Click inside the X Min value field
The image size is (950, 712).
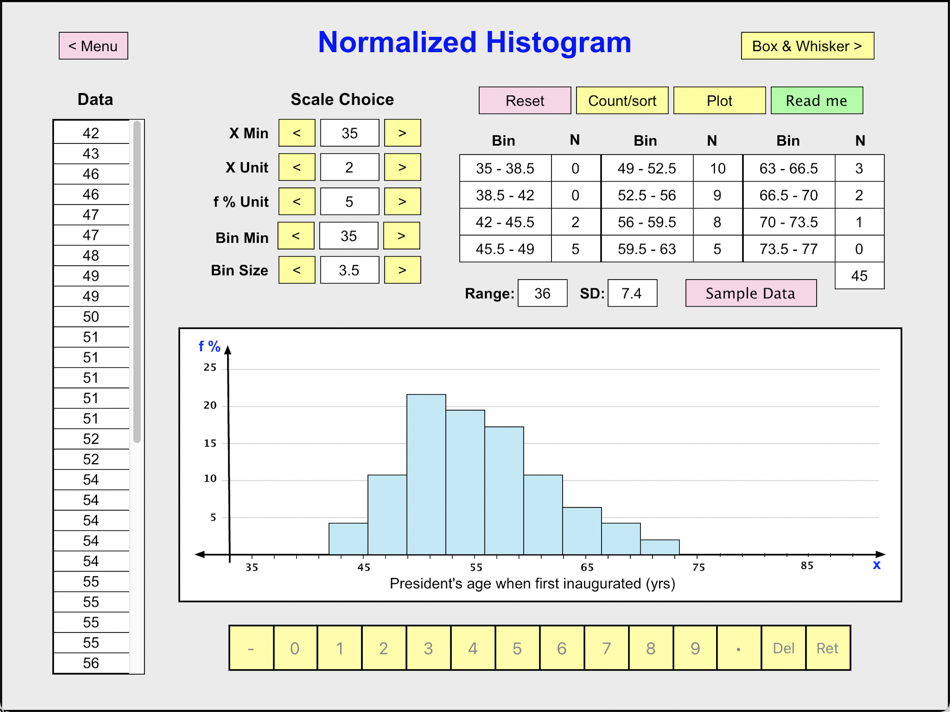tap(350, 132)
